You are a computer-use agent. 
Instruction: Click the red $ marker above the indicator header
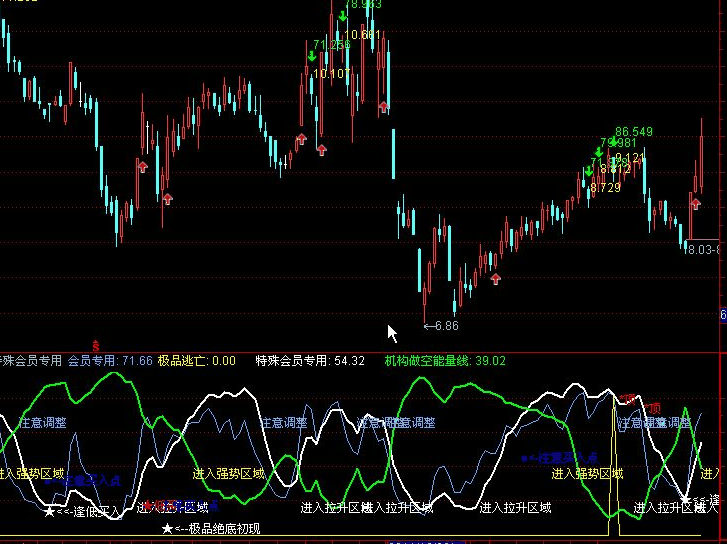coord(95,345)
